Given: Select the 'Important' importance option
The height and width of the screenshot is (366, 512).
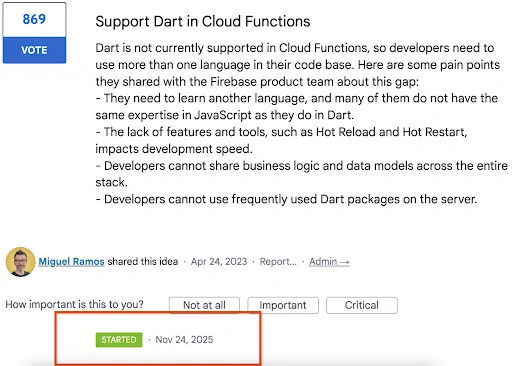Looking at the screenshot, I should click(x=283, y=305).
